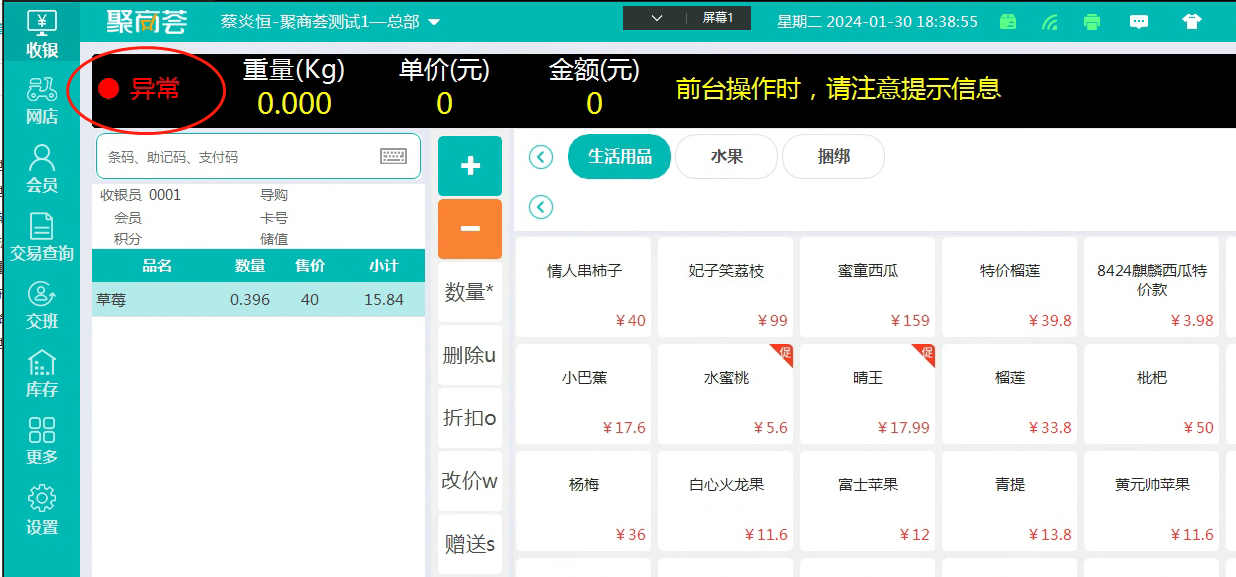This screenshot has width=1236, height=577.
Task: Click the 卡号 card number field
Action: pos(274,217)
